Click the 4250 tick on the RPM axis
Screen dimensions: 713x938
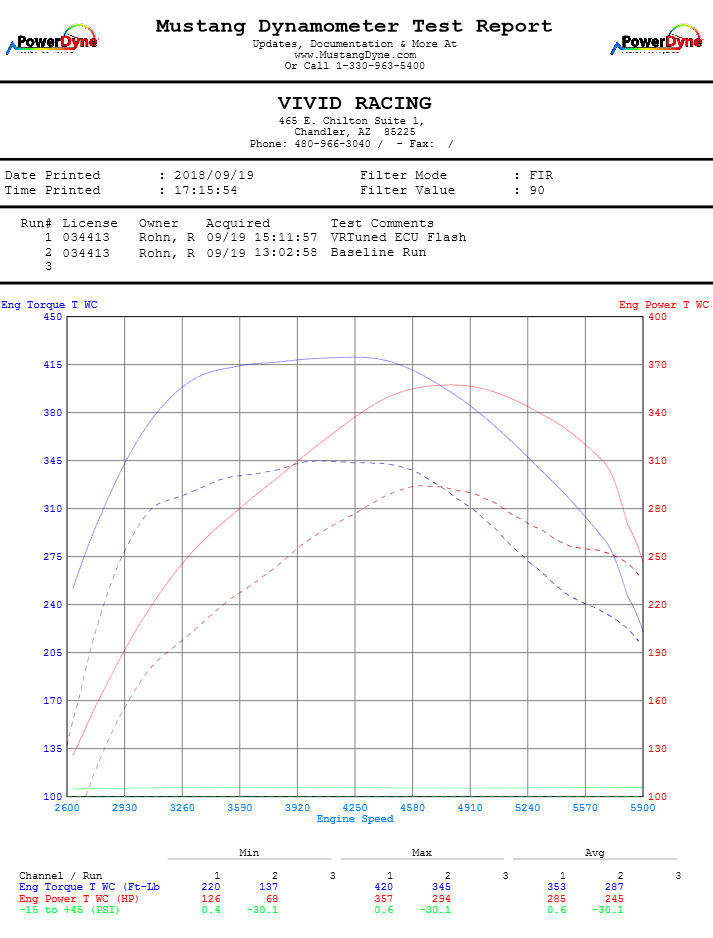point(355,808)
